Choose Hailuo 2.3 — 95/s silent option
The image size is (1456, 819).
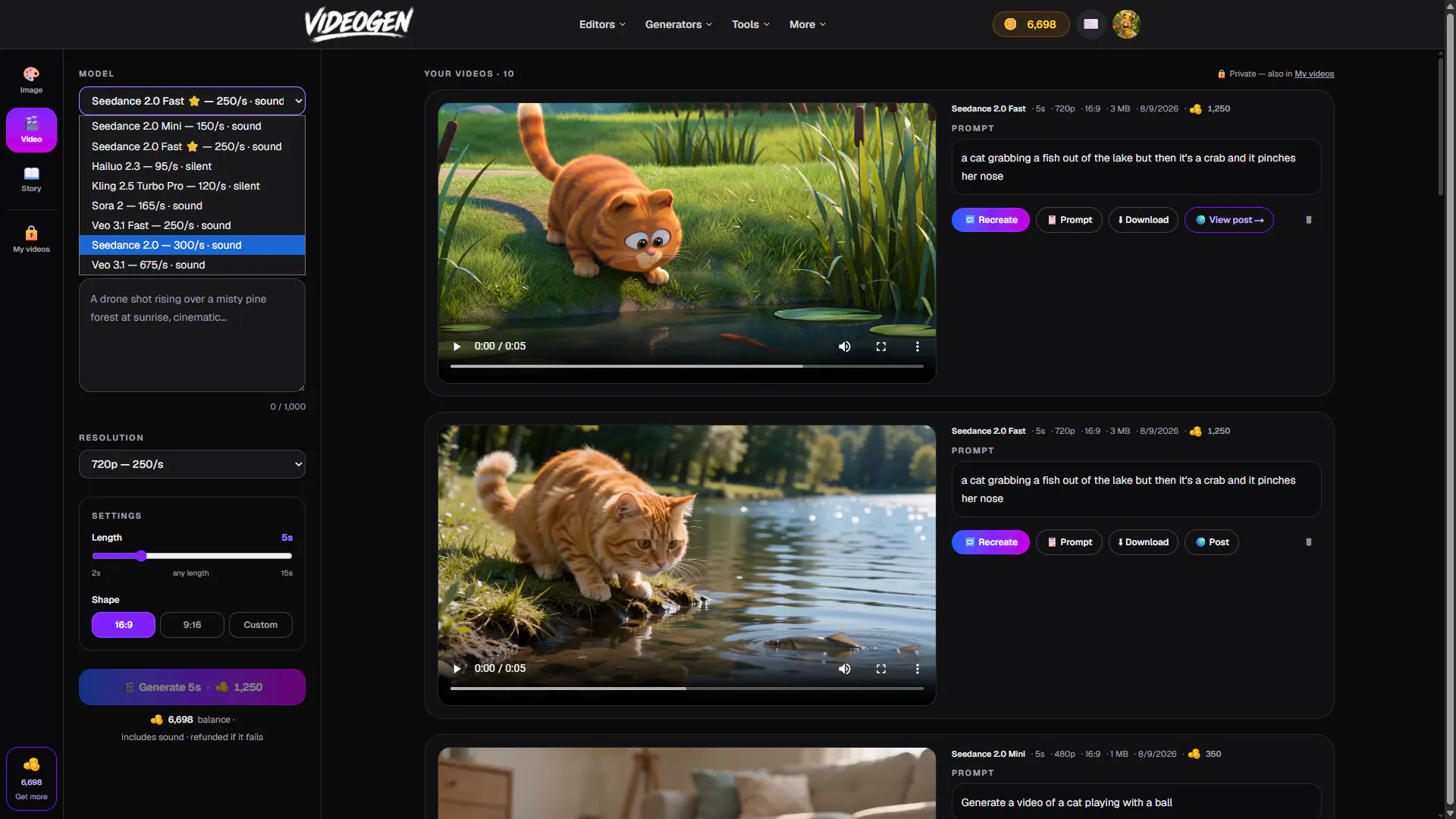(x=192, y=166)
